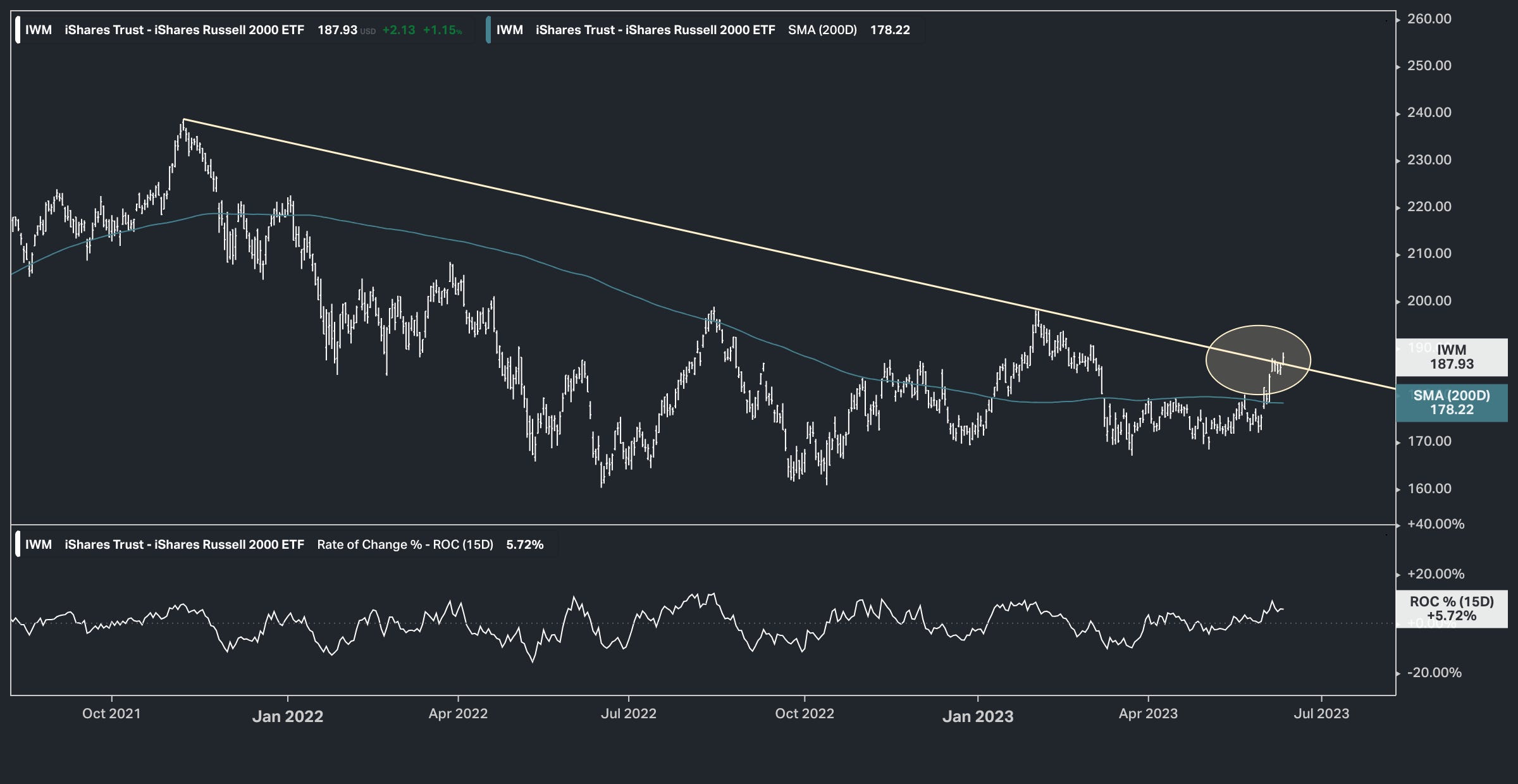This screenshot has height=784, width=1518.
Task: Click the teal SMA (200D) color marker
Action: pyautogui.click(x=488, y=30)
